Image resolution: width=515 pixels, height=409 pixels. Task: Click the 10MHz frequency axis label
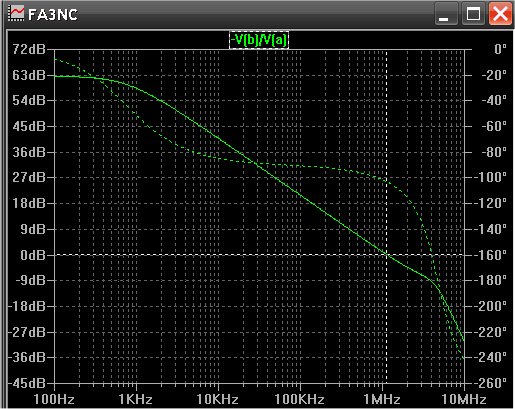click(464, 399)
